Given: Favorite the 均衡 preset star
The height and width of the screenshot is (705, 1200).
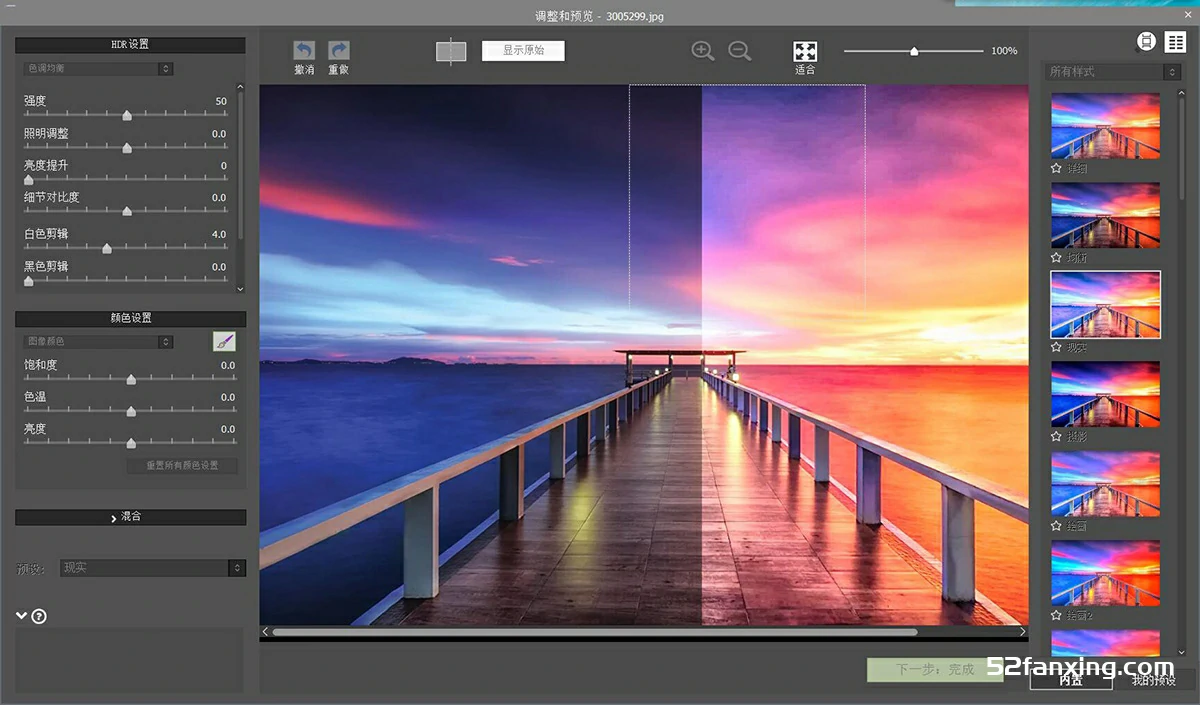Looking at the screenshot, I should click(1056, 258).
